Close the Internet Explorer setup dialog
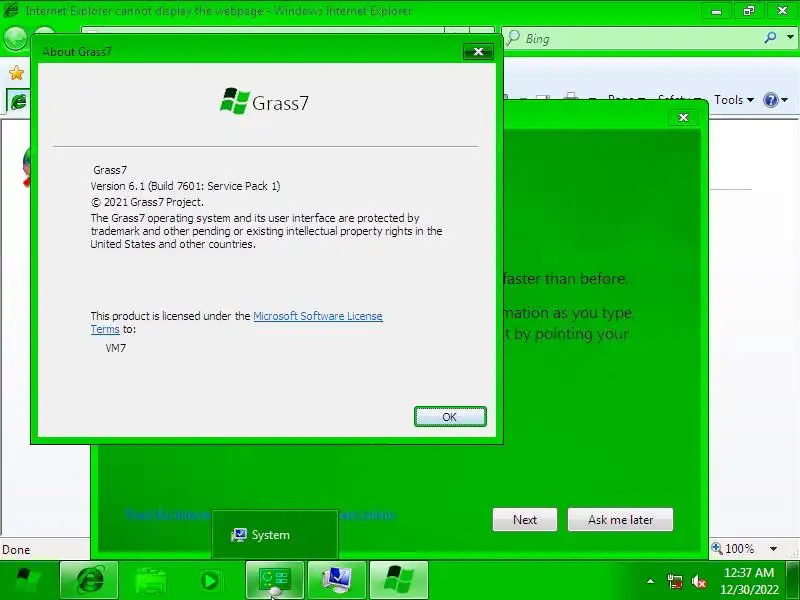This screenshot has height=600, width=800. 683,118
